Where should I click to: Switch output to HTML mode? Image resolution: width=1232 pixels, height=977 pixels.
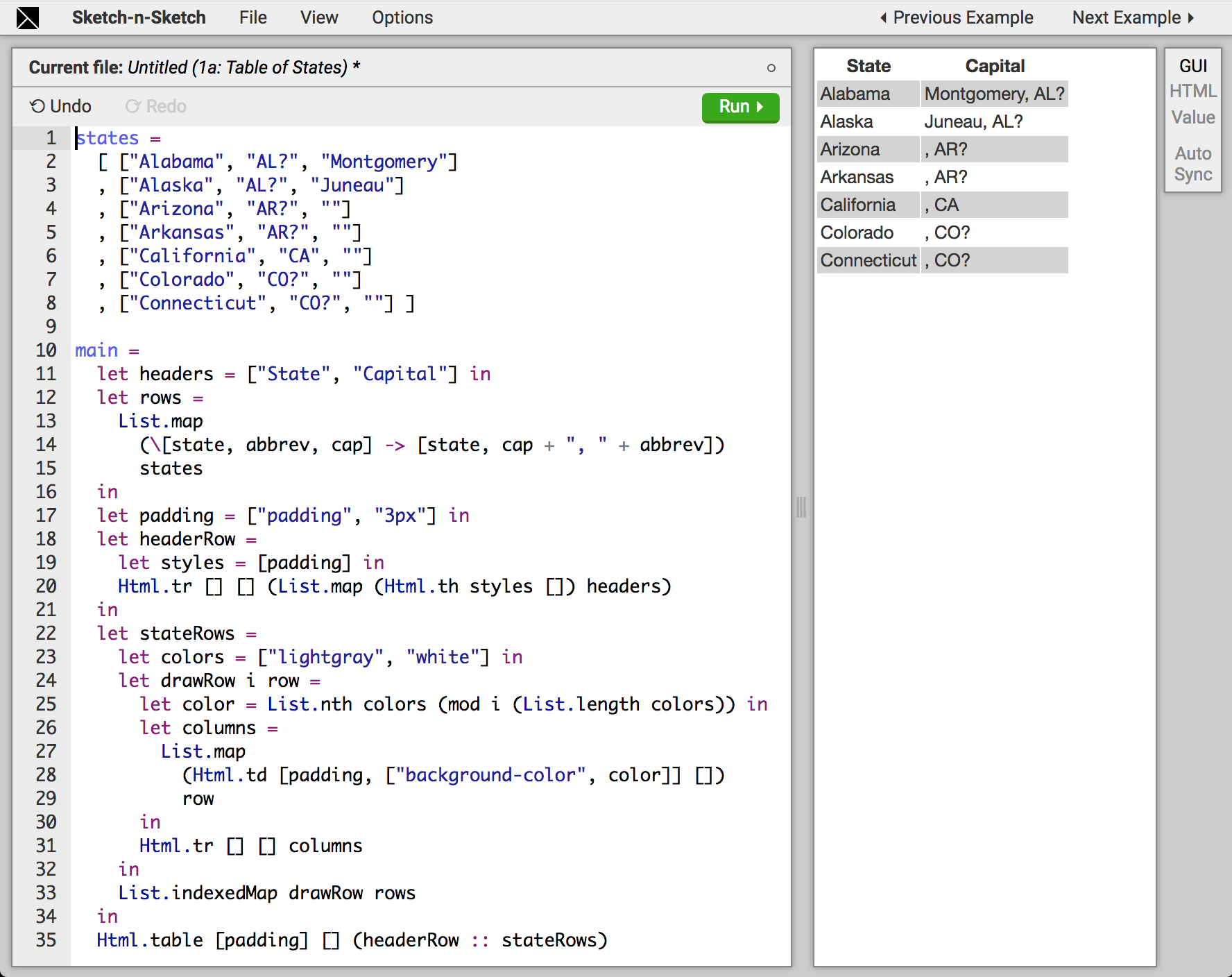pos(1193,91)
